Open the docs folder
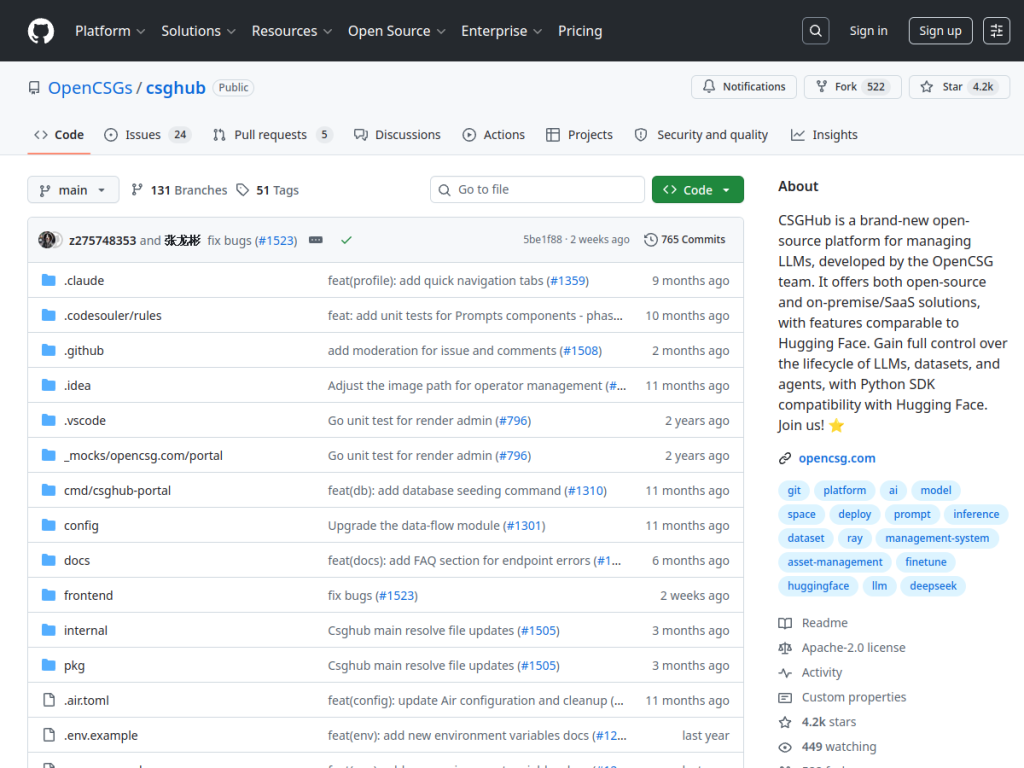 point(76,560)
